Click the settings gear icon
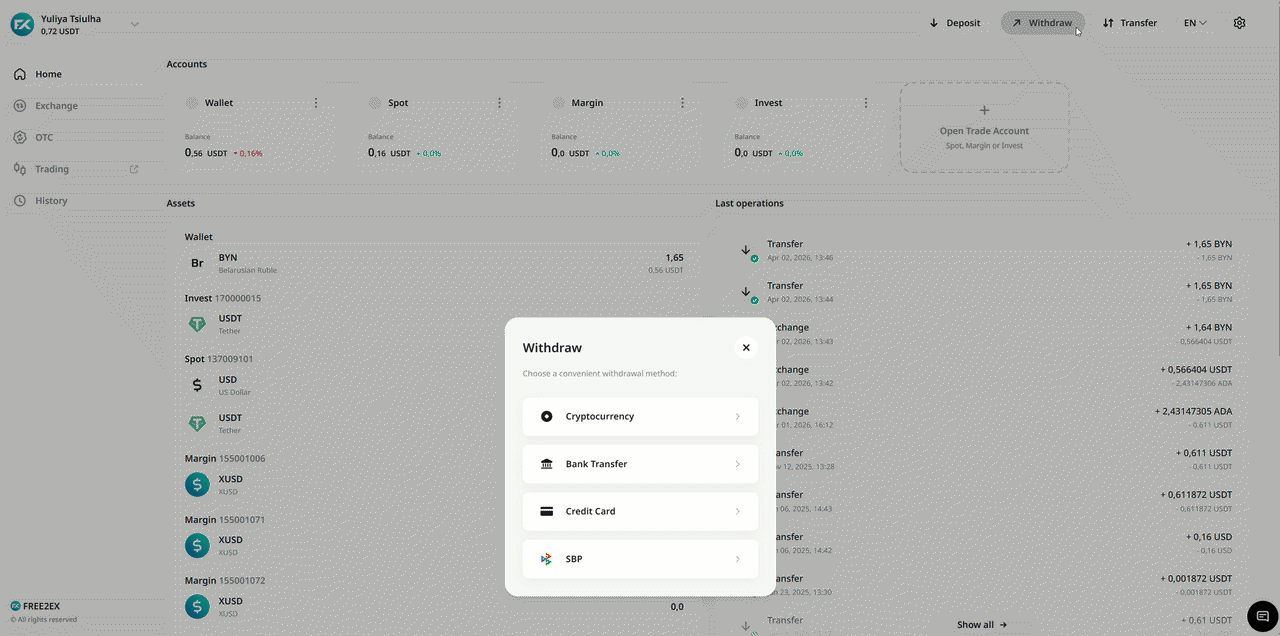The image size is (1280, 636). [1239, 23]
